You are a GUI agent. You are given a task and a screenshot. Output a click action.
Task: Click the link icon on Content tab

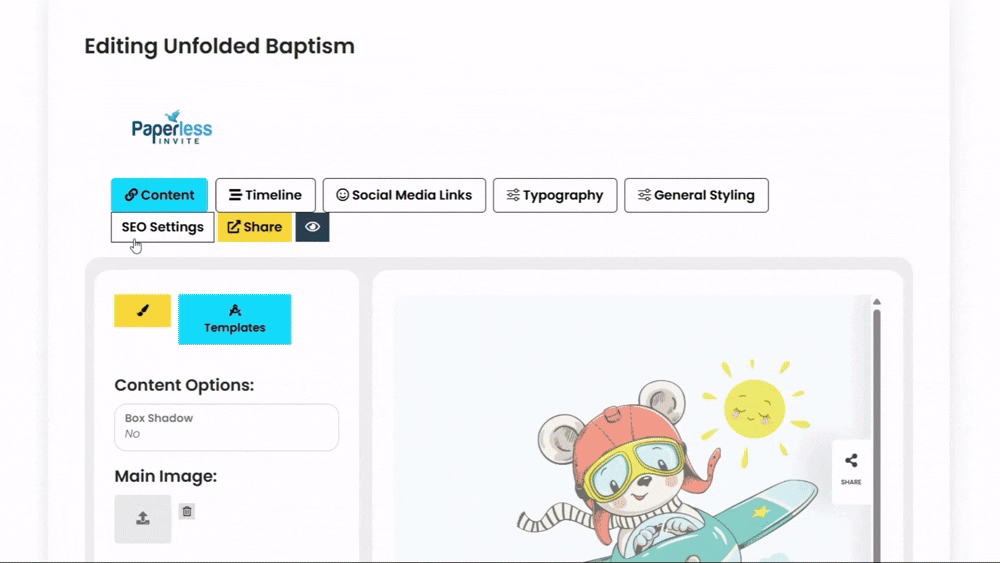coord(131,195)
